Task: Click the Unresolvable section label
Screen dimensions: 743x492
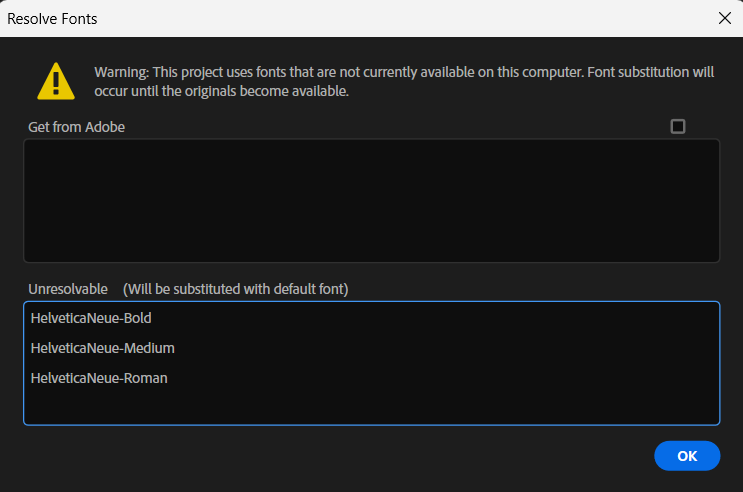Action: click(68, 289)
